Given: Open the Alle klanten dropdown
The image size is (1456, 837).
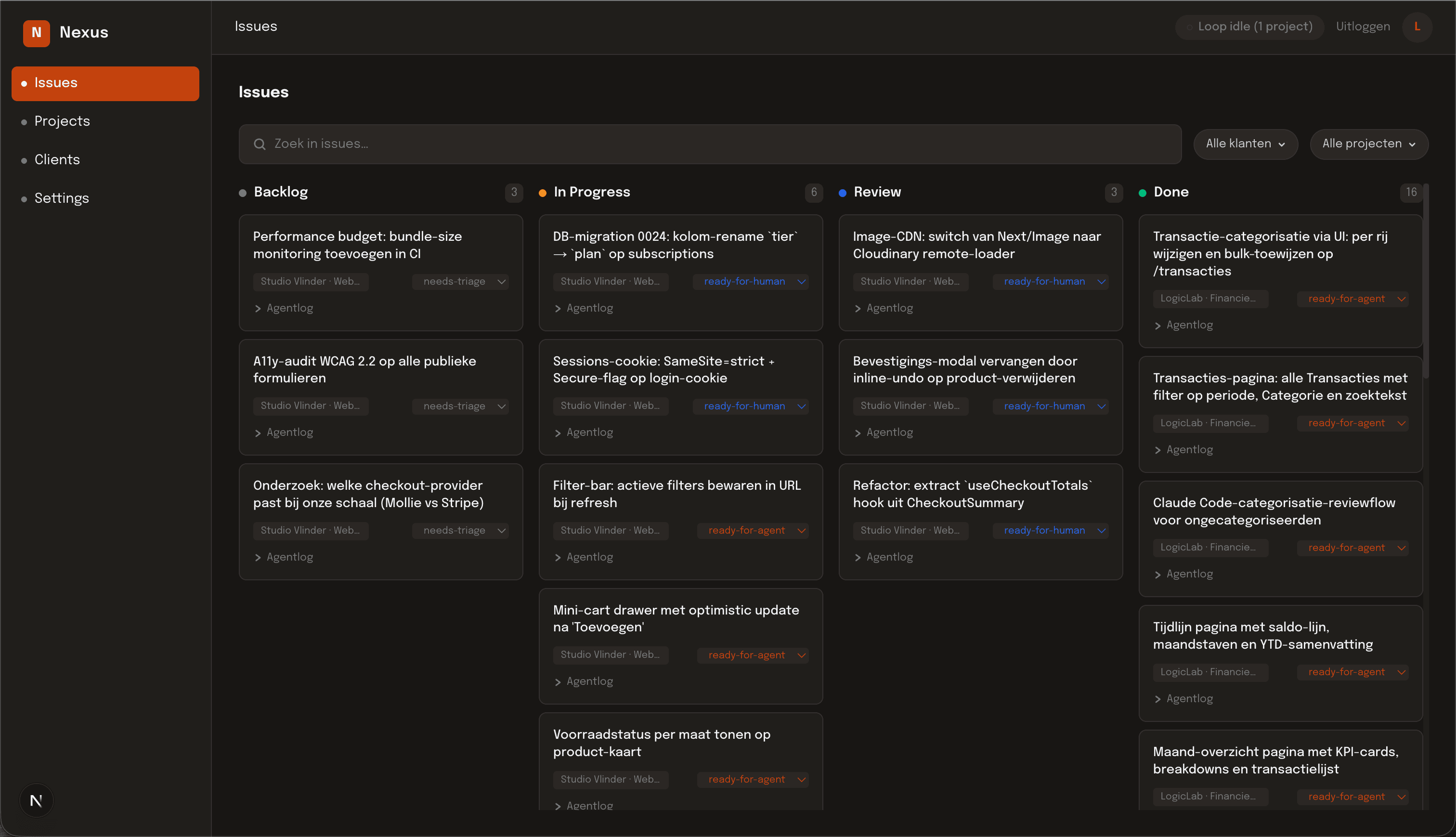Looking at the screenshot, I should [1245, 144].
